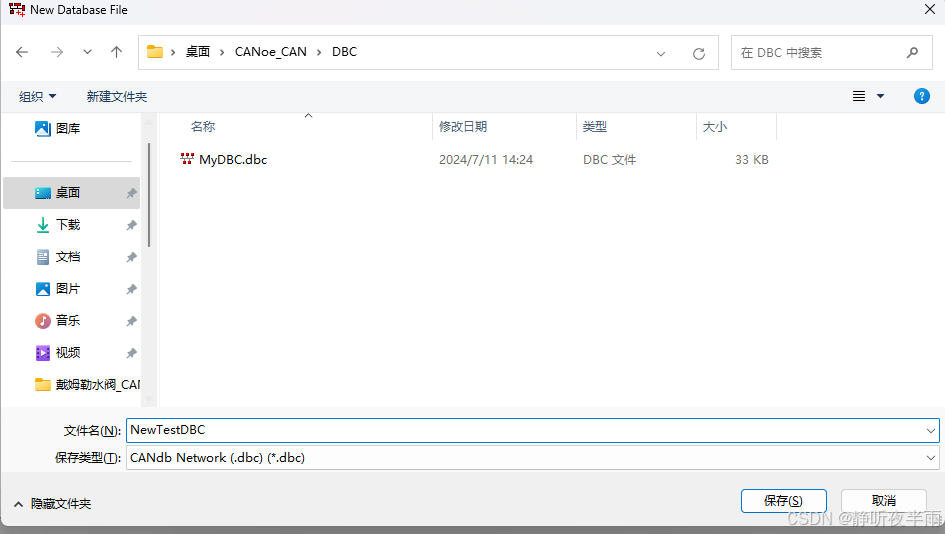Go back with the left arrow
Screen dimensions: 945x534
(22, 52)
